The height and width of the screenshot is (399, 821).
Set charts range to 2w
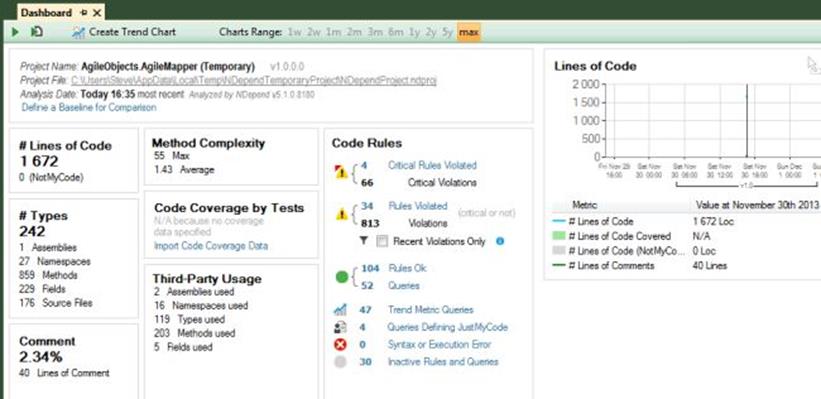314,32
